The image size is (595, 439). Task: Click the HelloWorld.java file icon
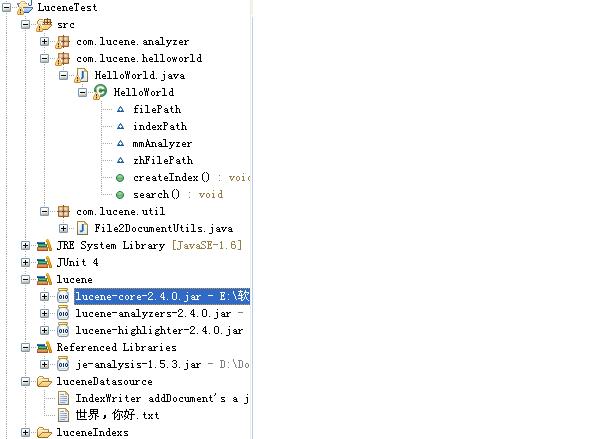tap(82, 76)
